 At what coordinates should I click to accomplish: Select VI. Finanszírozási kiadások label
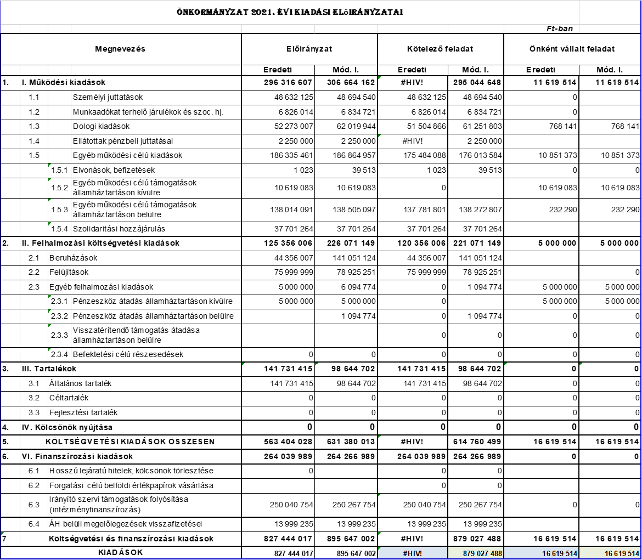77,456
